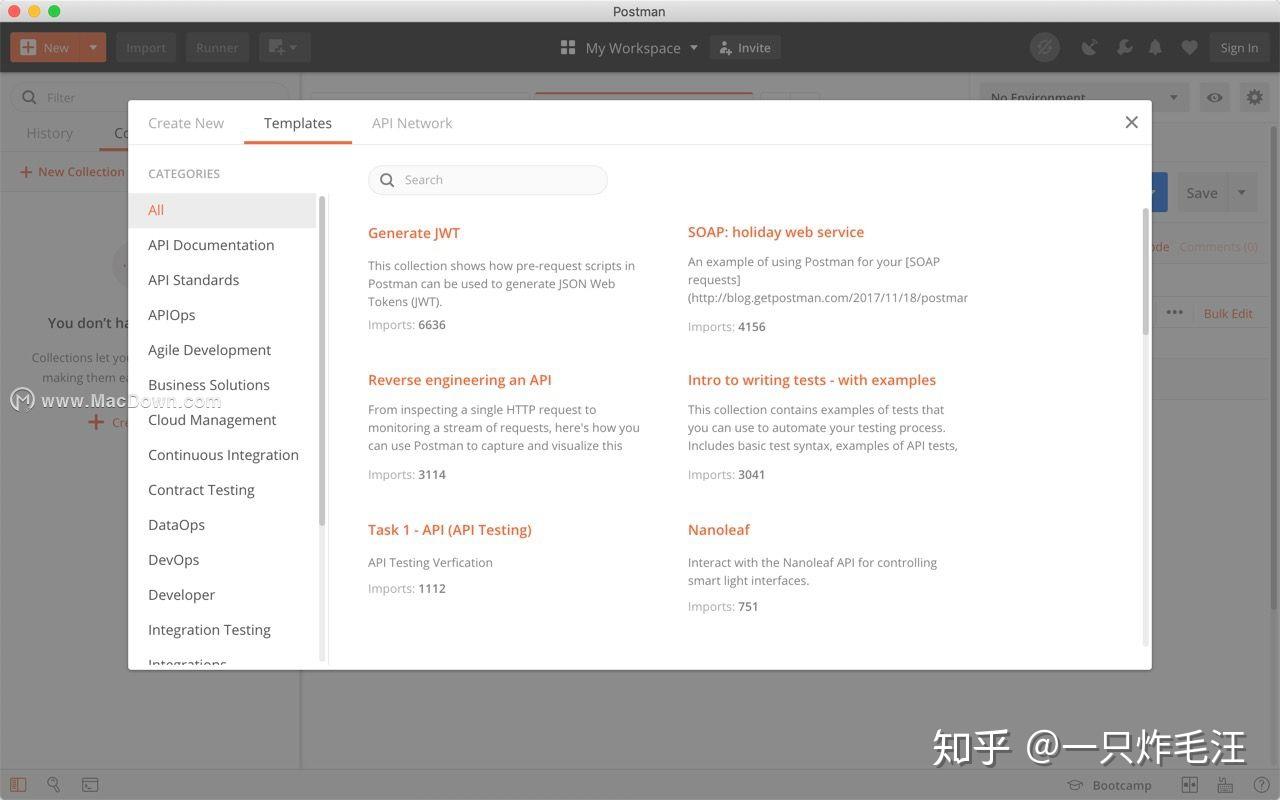Open the wrench settings menu

1124,47
